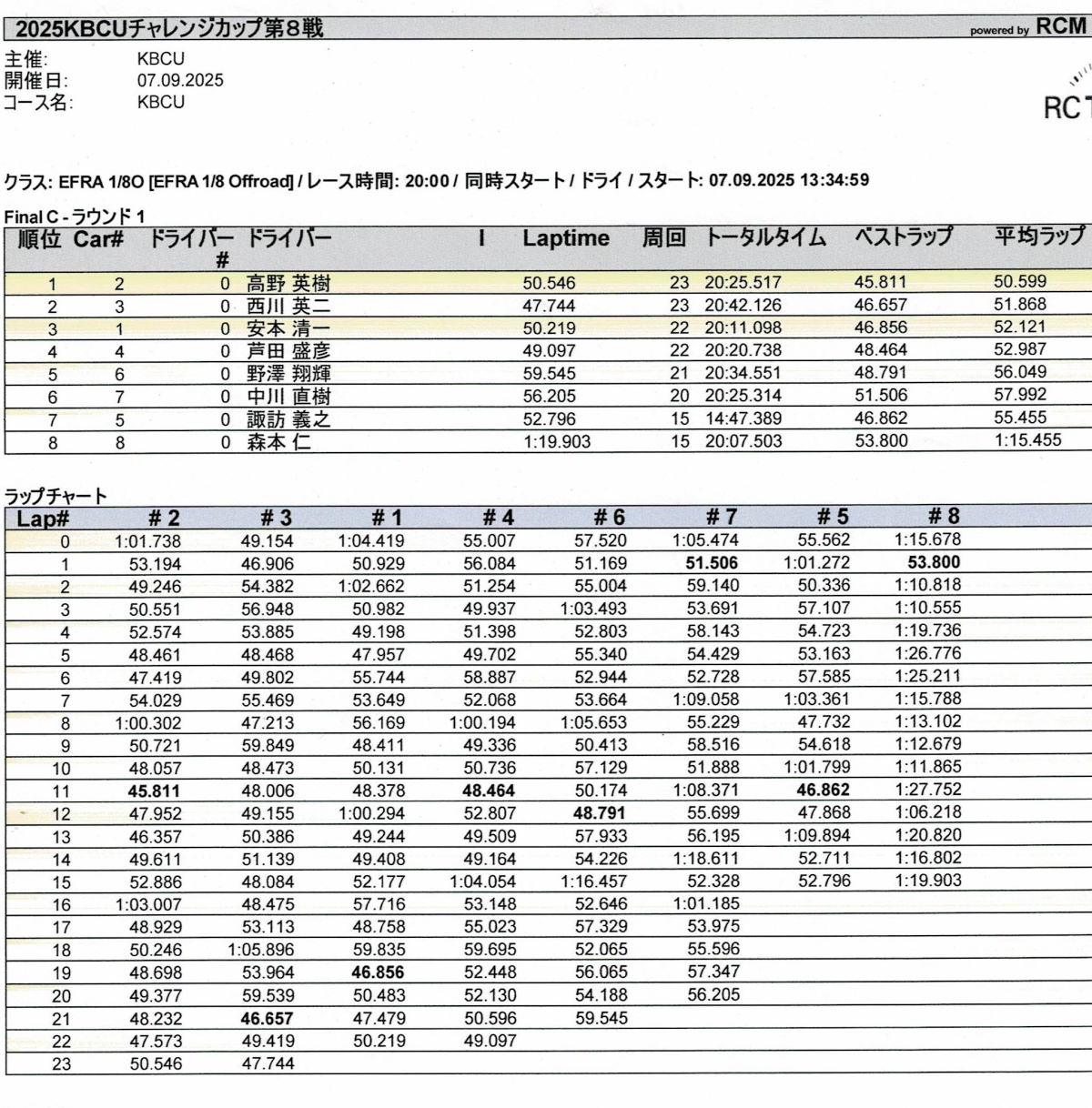Click bold 46.856 in lap 19 row
Viewport: 1092px width, 1108px height.
(x=378, y=972)
